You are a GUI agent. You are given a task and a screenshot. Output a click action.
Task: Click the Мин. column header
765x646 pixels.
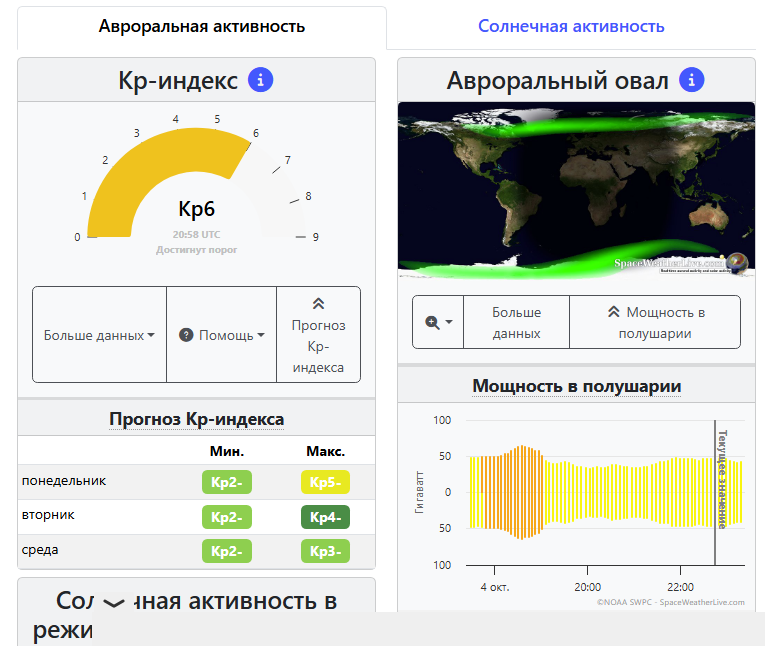pos(227,451)
